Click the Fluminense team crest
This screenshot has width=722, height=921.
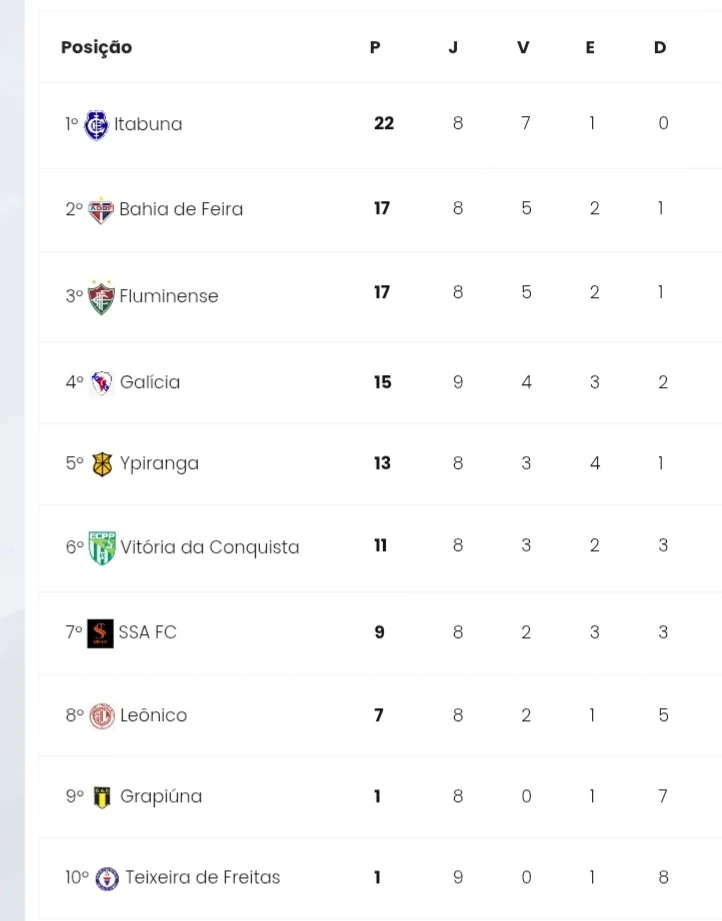click(101, 297)
